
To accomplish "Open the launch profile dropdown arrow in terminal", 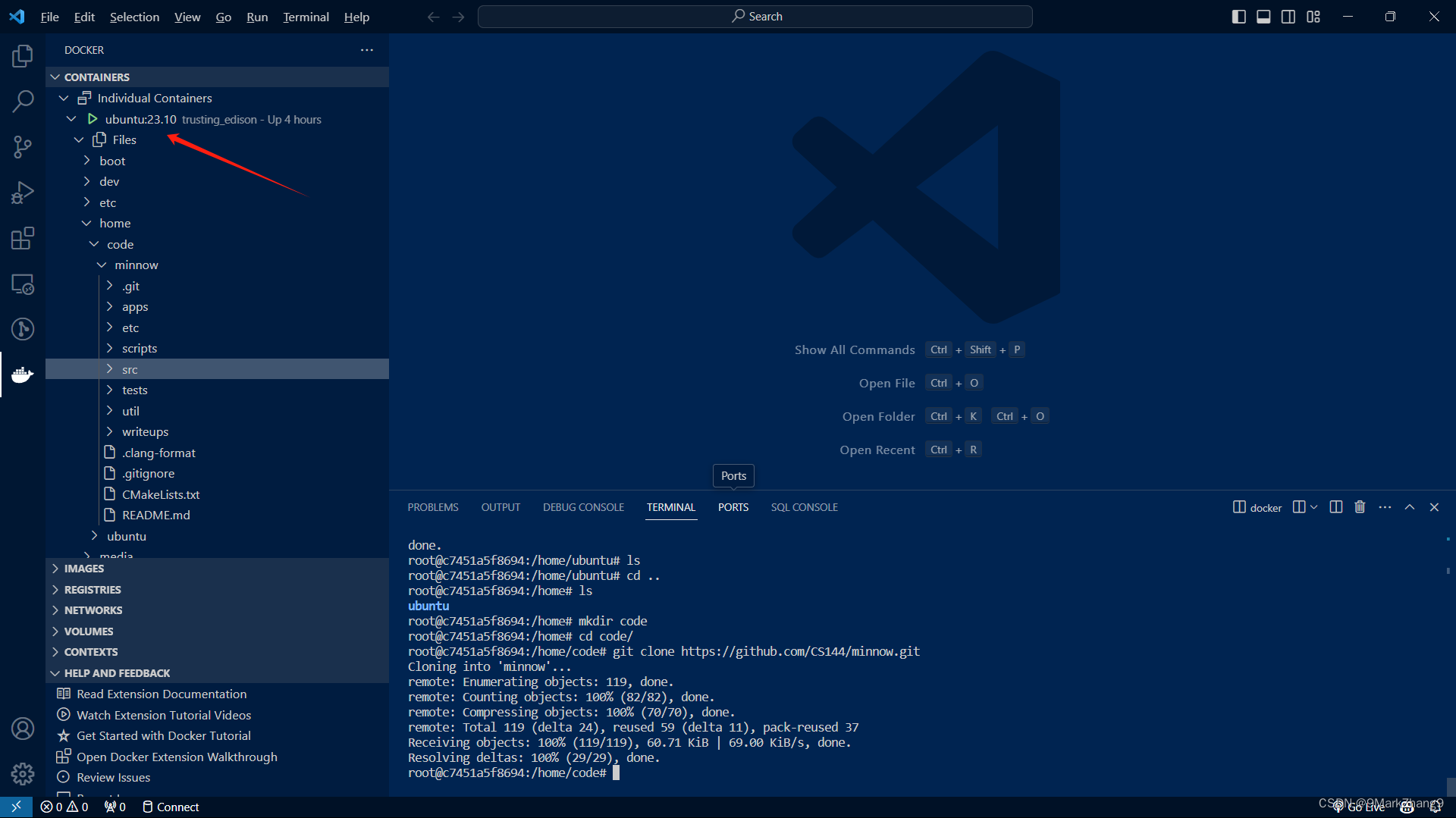I will point(1314,507).
